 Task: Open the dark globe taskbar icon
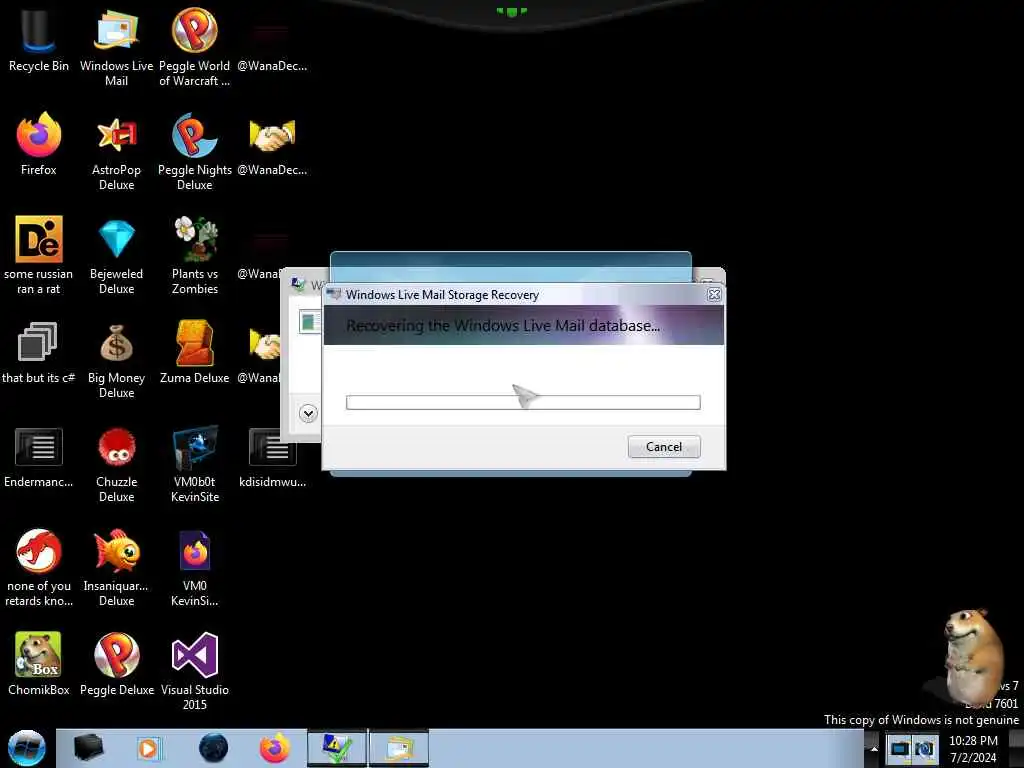coord(214,748)
